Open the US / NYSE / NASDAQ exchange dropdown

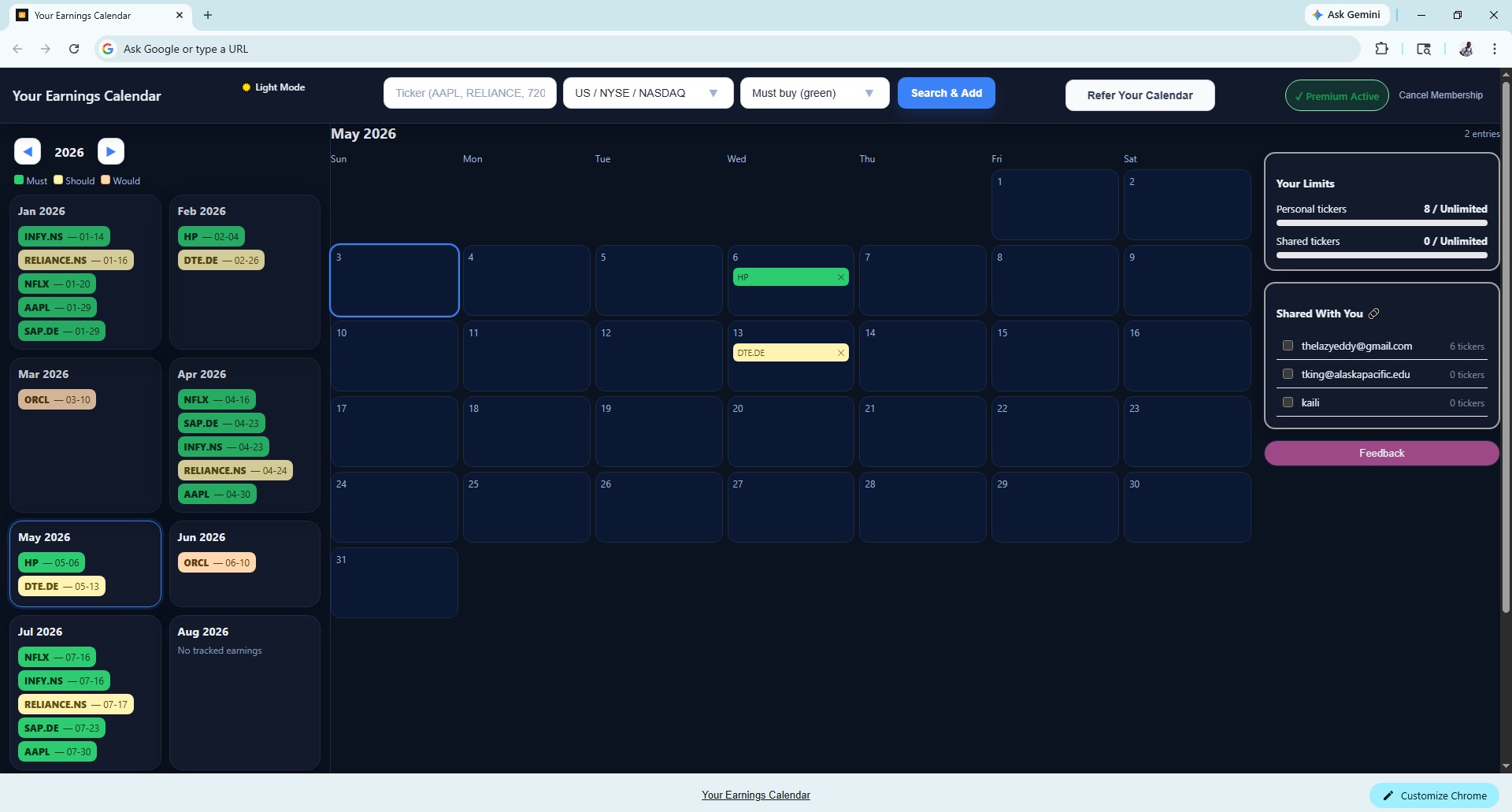pyautogui.click(x=648, y=93)
